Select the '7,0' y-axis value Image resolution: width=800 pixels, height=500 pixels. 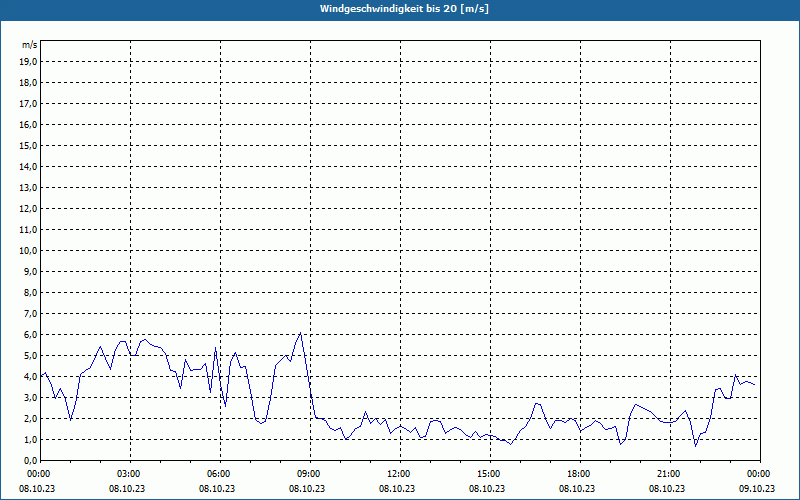click(30, 313)
